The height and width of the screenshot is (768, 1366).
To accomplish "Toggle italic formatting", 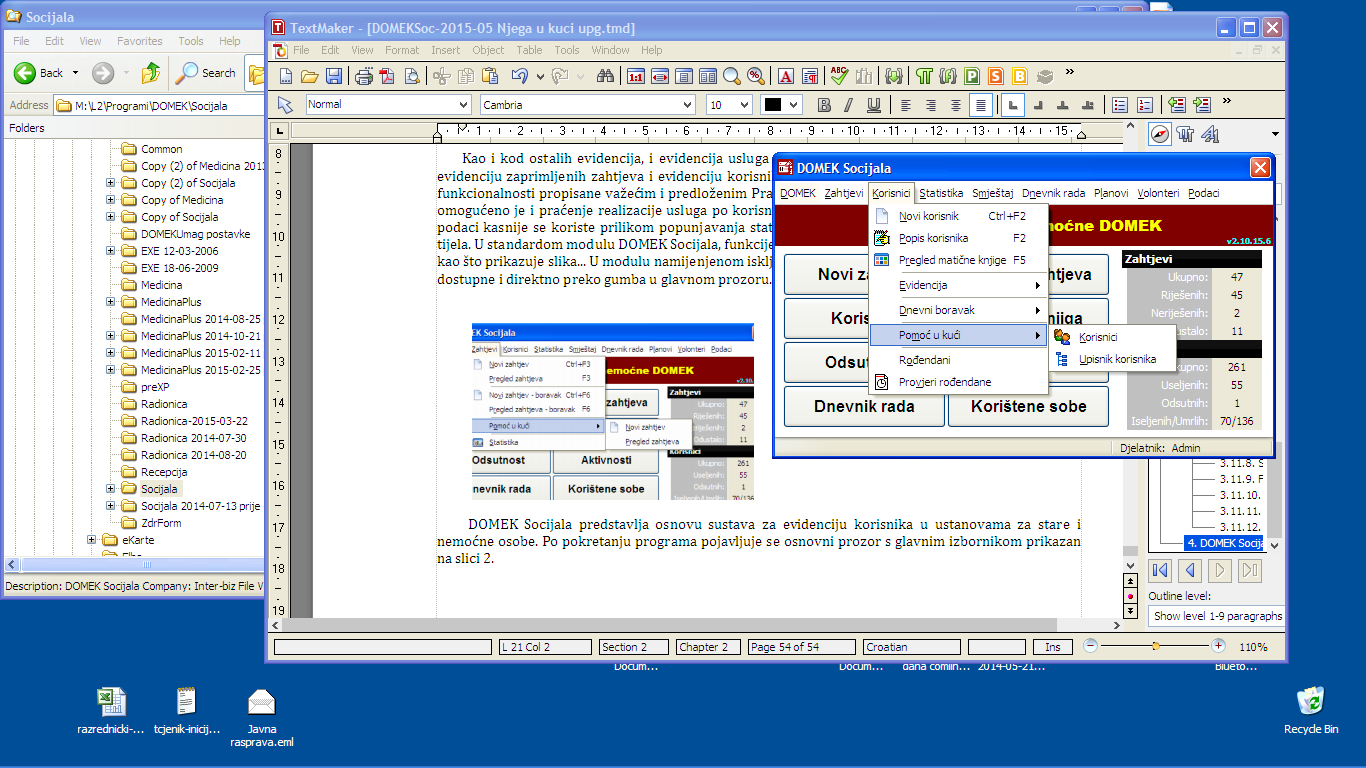I will click(x=849, y=105).
